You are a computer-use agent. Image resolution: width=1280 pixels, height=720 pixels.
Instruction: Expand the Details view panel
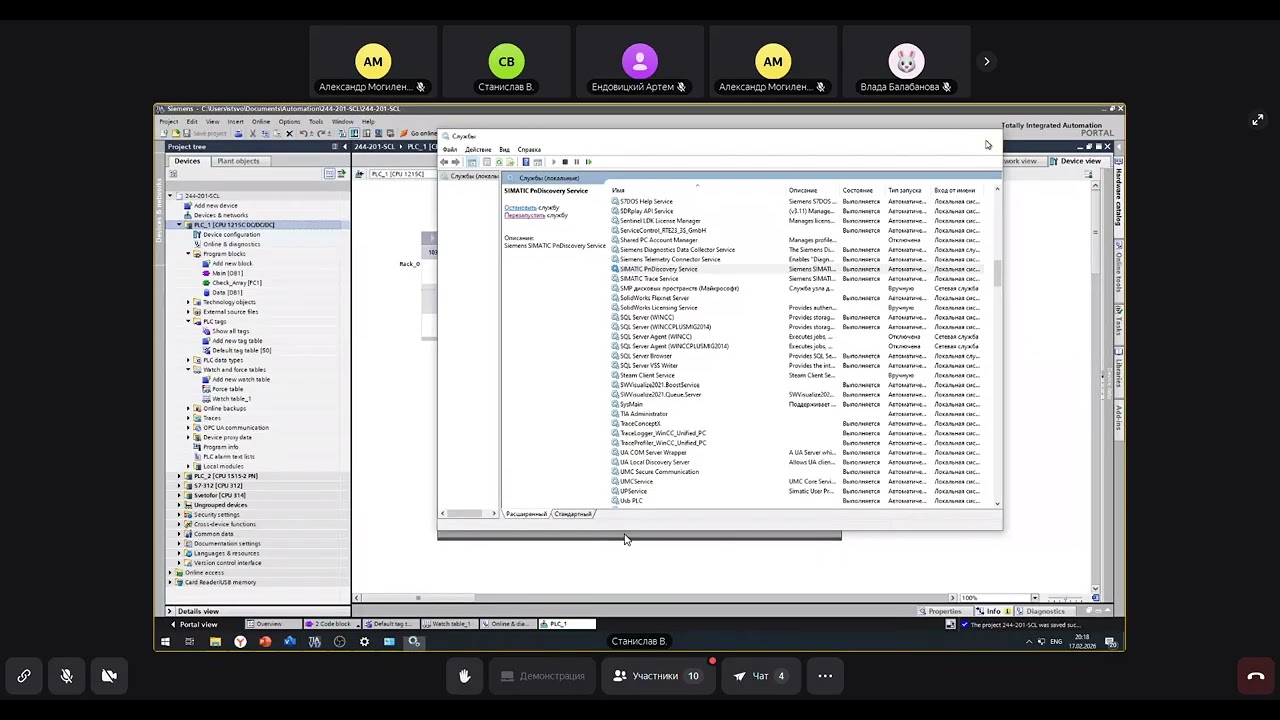click(x=170, y=611)
